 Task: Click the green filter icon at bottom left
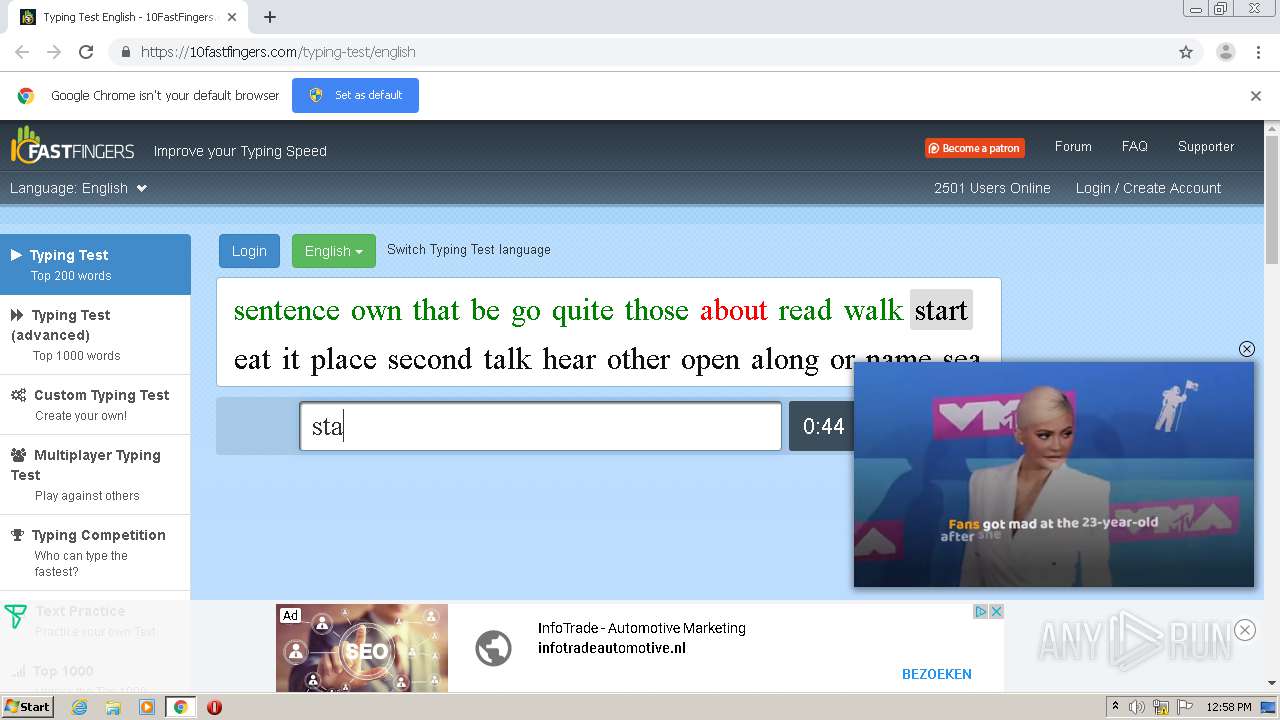tap(15, 616)
